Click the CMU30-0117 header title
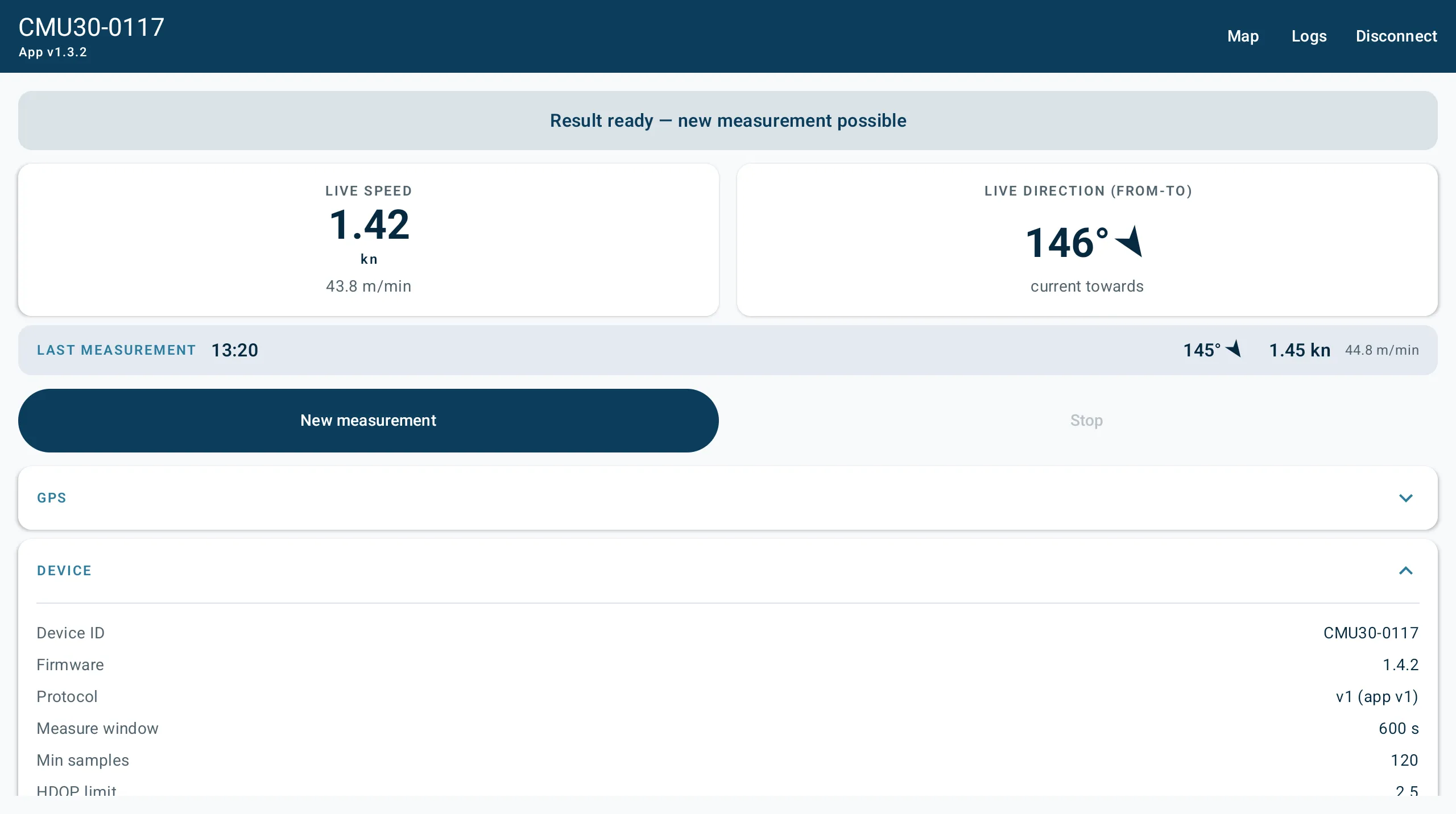 92,27
